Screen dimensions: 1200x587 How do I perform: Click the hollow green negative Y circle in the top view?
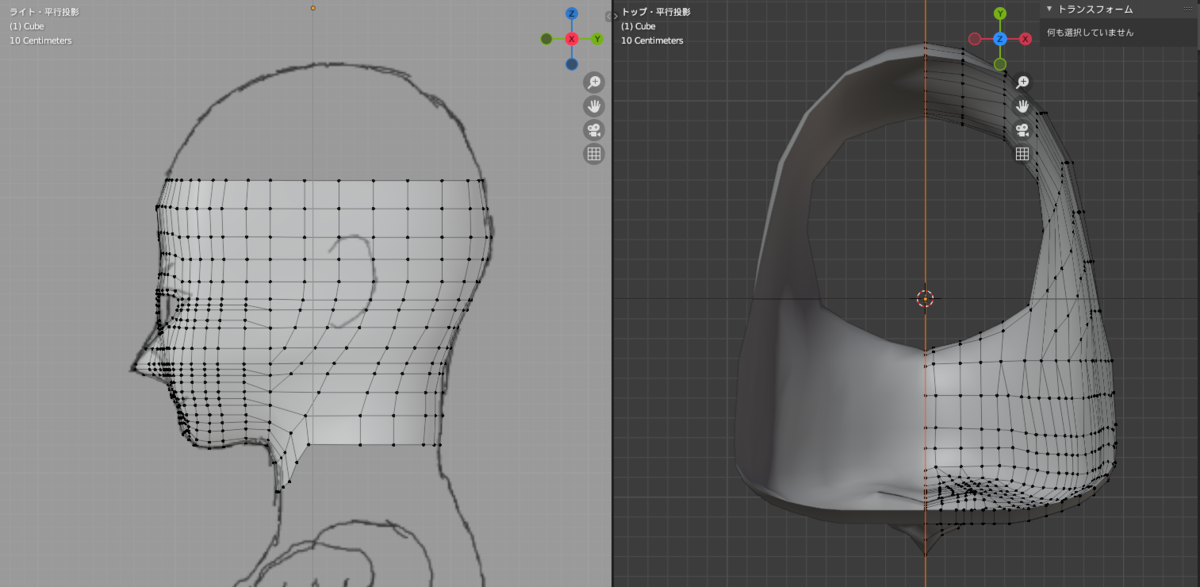click(1000, 64)
